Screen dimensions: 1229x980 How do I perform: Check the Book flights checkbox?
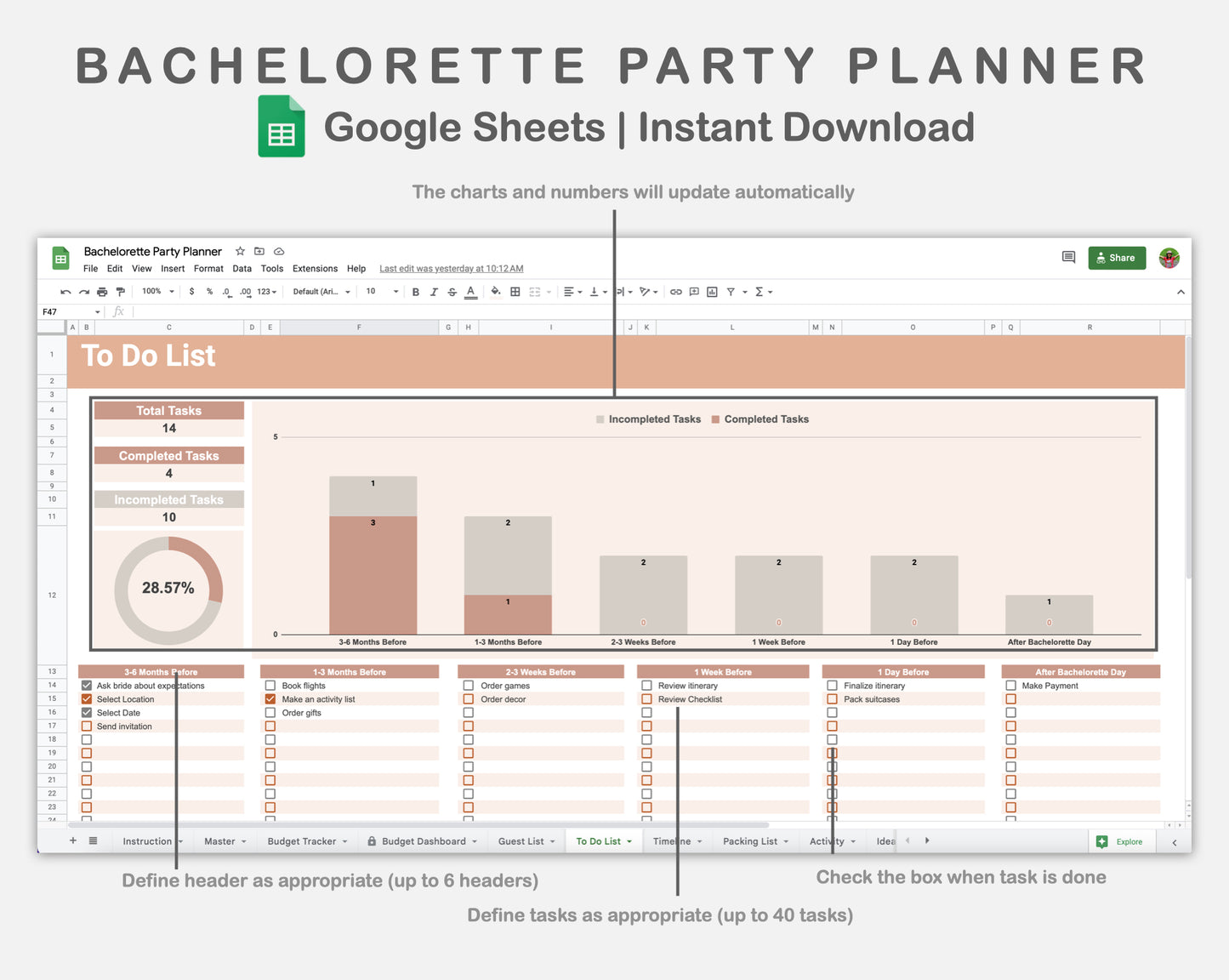[270, 685]
